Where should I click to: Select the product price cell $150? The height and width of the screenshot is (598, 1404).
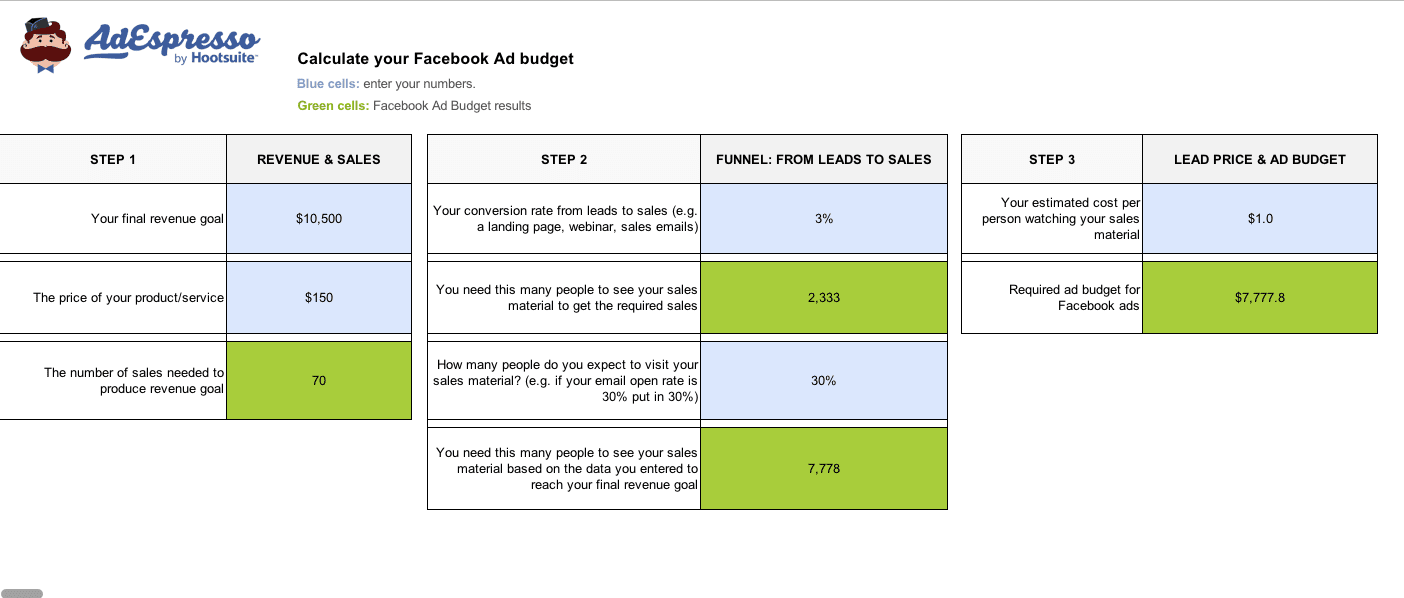tap(319, 297)
